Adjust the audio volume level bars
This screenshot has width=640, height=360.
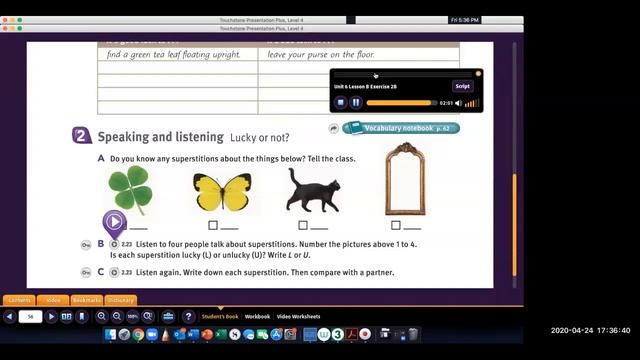[472, 103]
